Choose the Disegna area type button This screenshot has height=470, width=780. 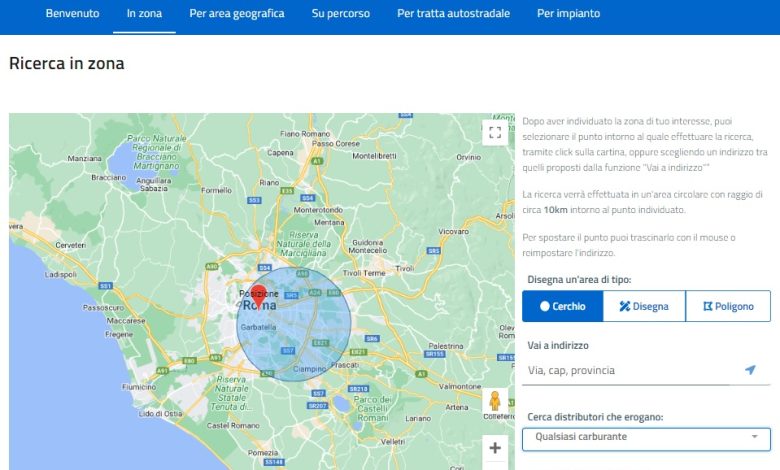644,306
